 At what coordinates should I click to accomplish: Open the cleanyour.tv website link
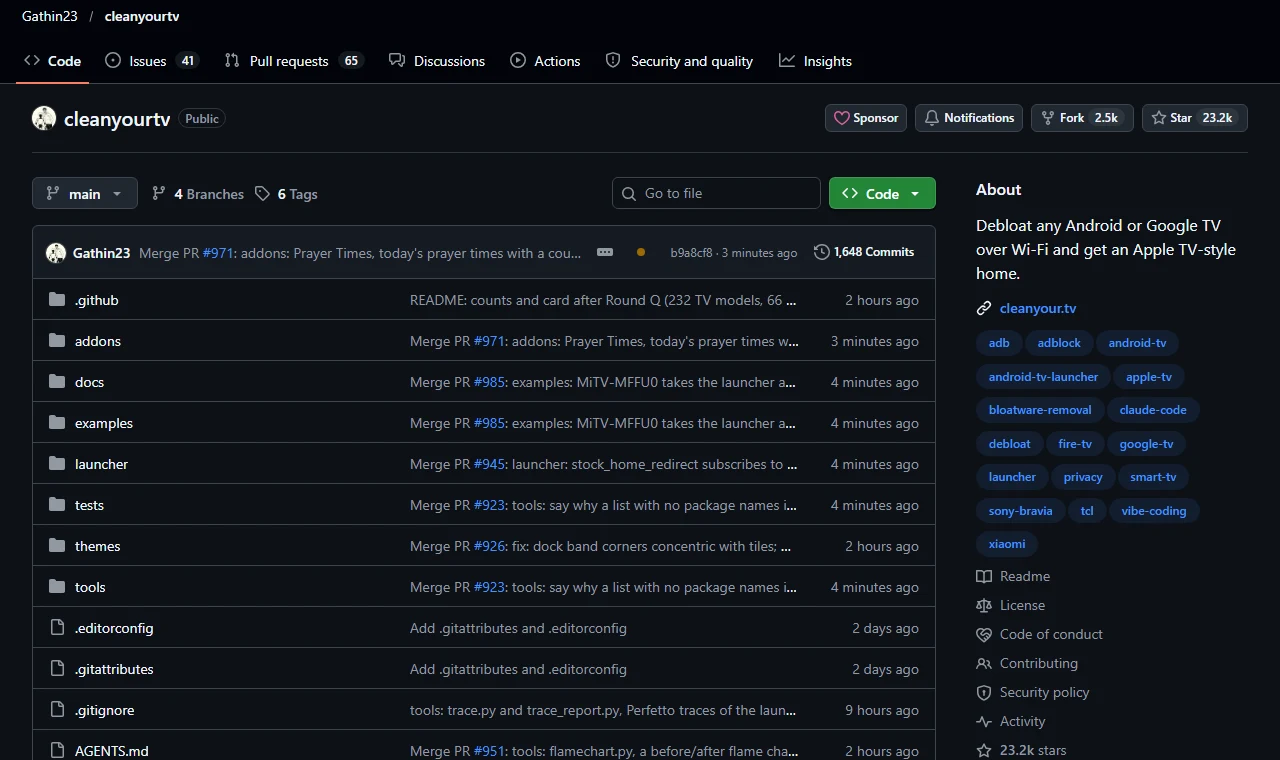coord(1038,308)
